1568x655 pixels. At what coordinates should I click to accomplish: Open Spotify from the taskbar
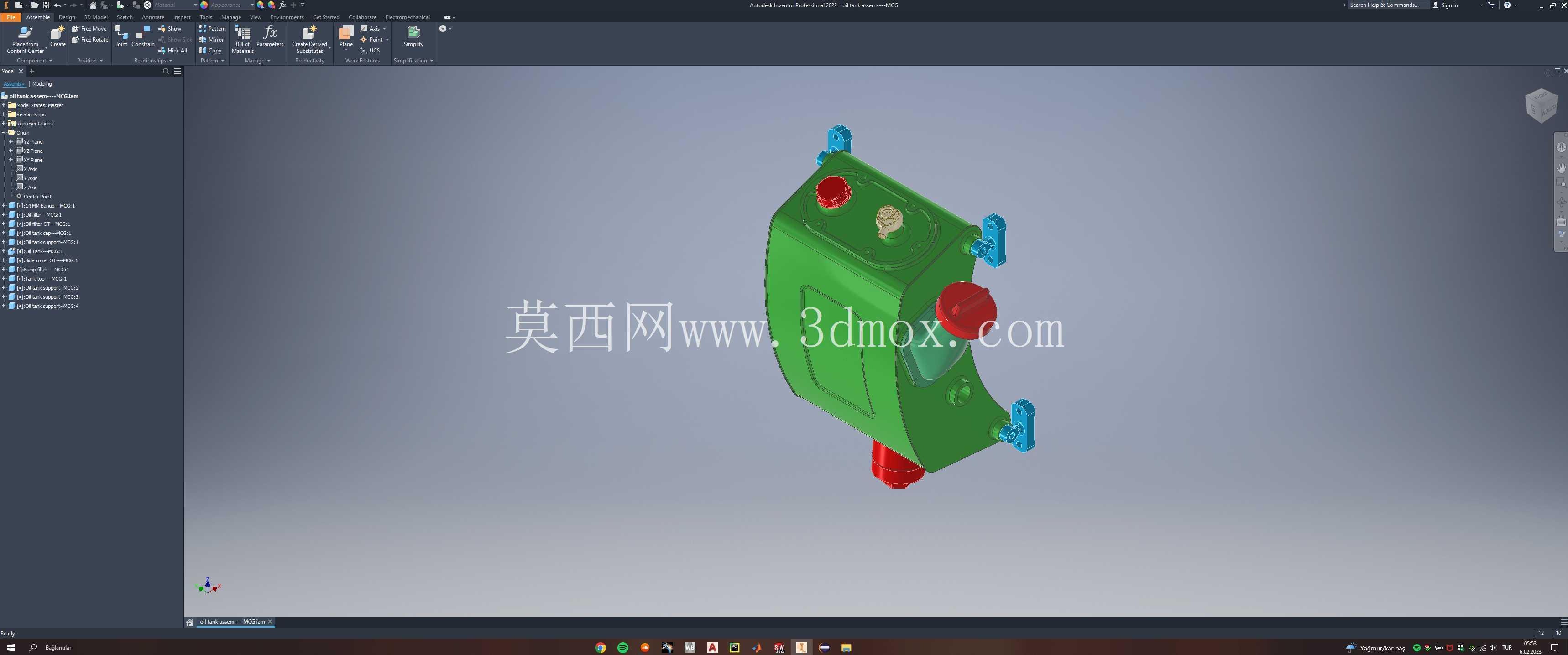[623, 647]
